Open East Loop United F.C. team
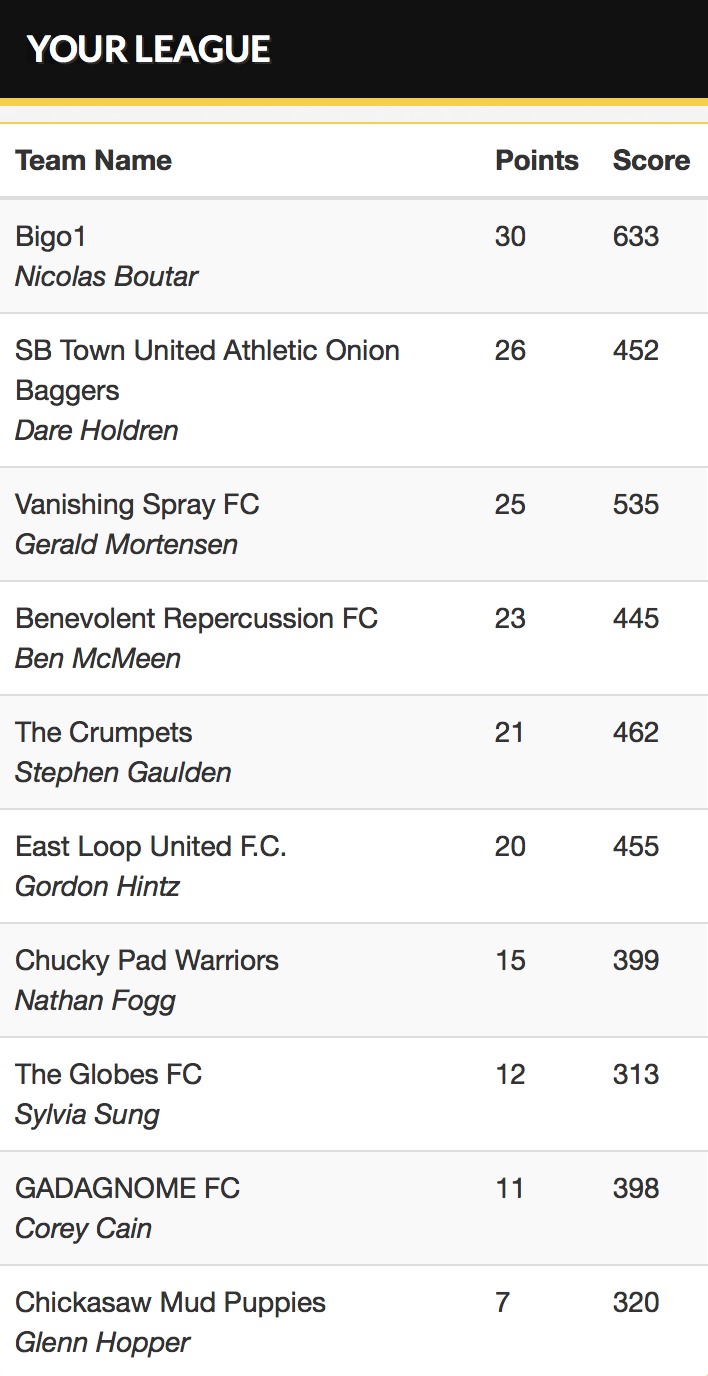This screenshot has height=1376, width=708. click(151, 846)
